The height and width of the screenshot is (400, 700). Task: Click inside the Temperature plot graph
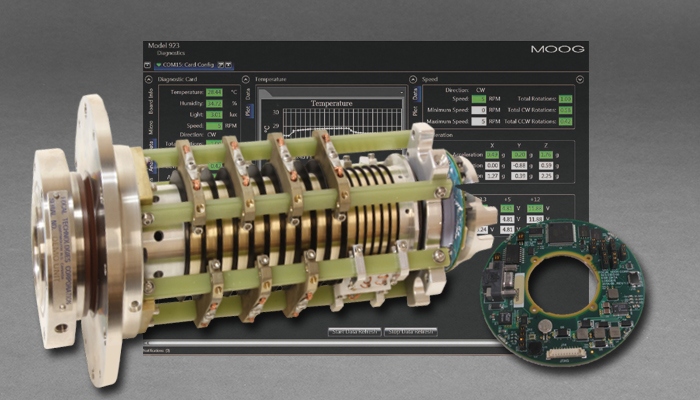330,125
